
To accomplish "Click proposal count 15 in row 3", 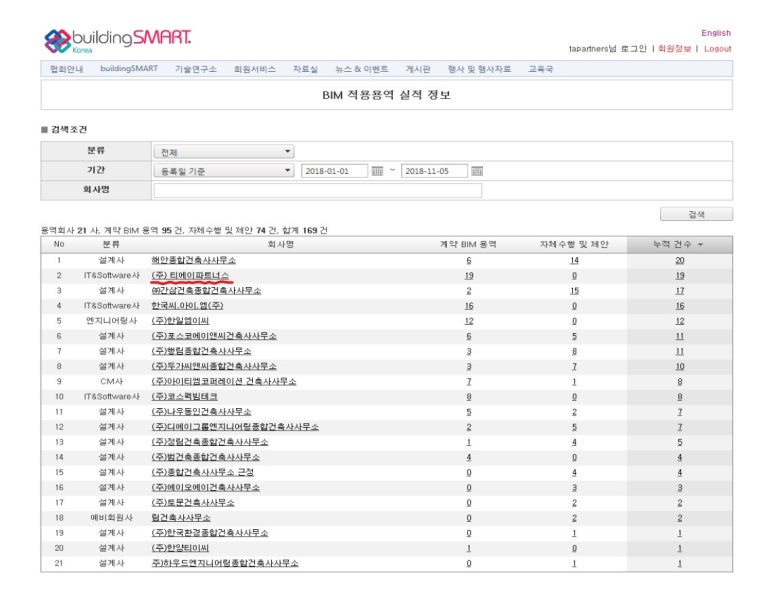I will pos(574,291).
